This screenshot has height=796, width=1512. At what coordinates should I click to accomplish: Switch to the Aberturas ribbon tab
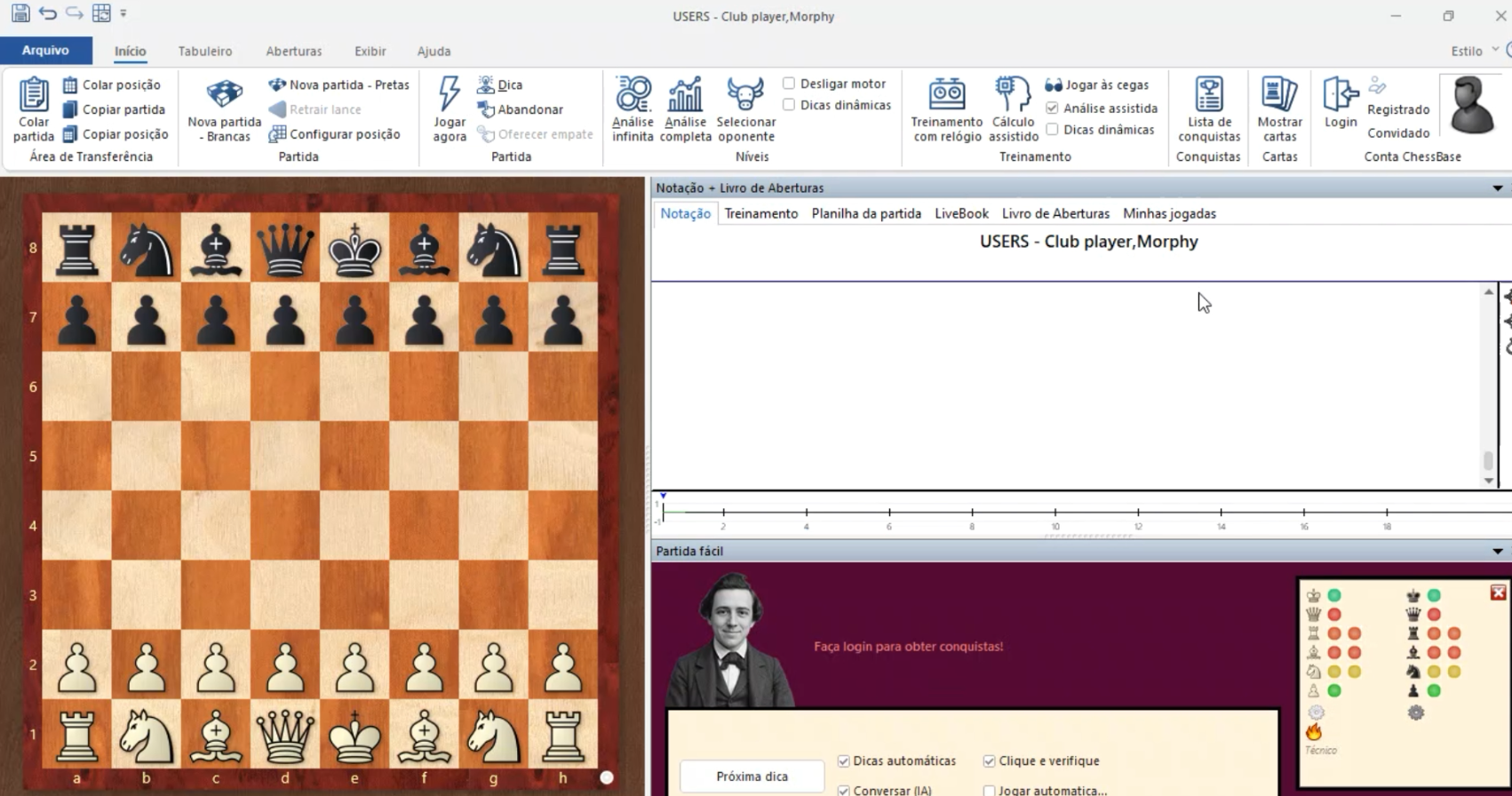tap(294, 51)
